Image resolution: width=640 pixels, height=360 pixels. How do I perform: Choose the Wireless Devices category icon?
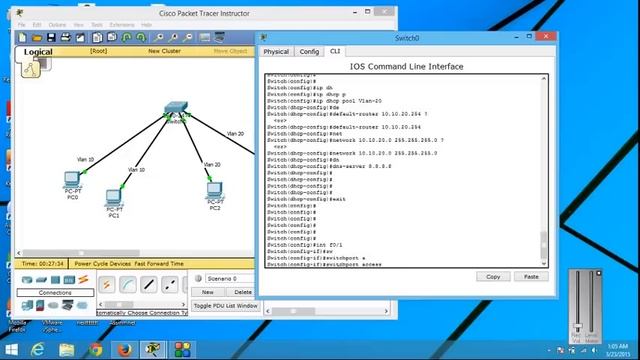69,280
